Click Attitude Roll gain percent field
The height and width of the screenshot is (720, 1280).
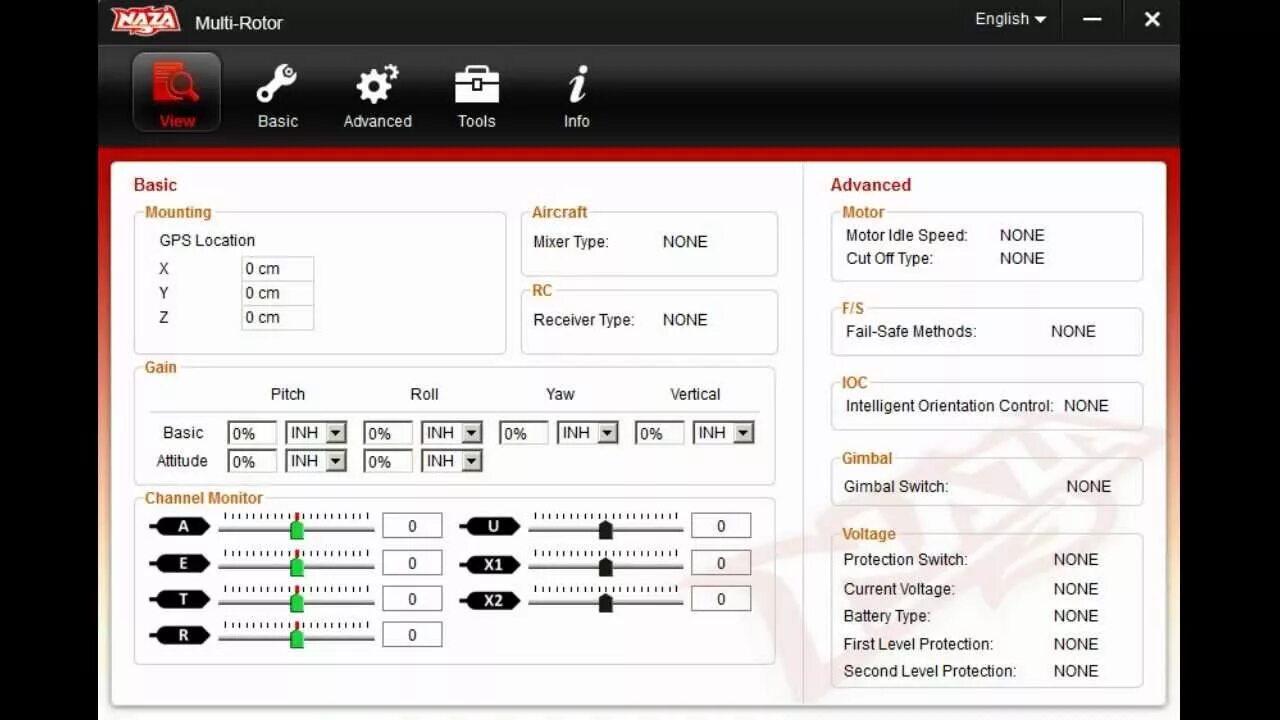tap(388, 461)
